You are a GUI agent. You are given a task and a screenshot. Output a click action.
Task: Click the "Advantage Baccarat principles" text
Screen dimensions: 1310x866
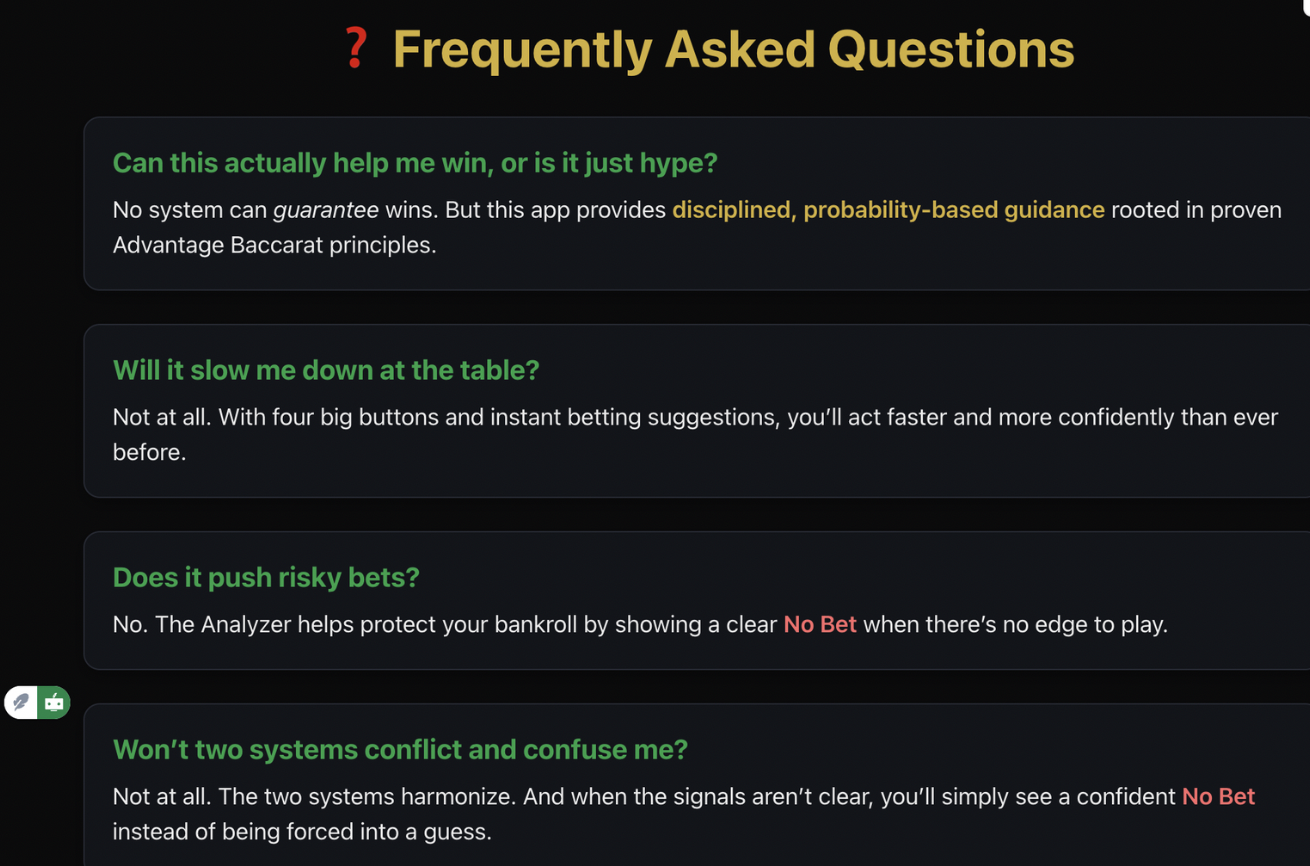tap(274, 245)
